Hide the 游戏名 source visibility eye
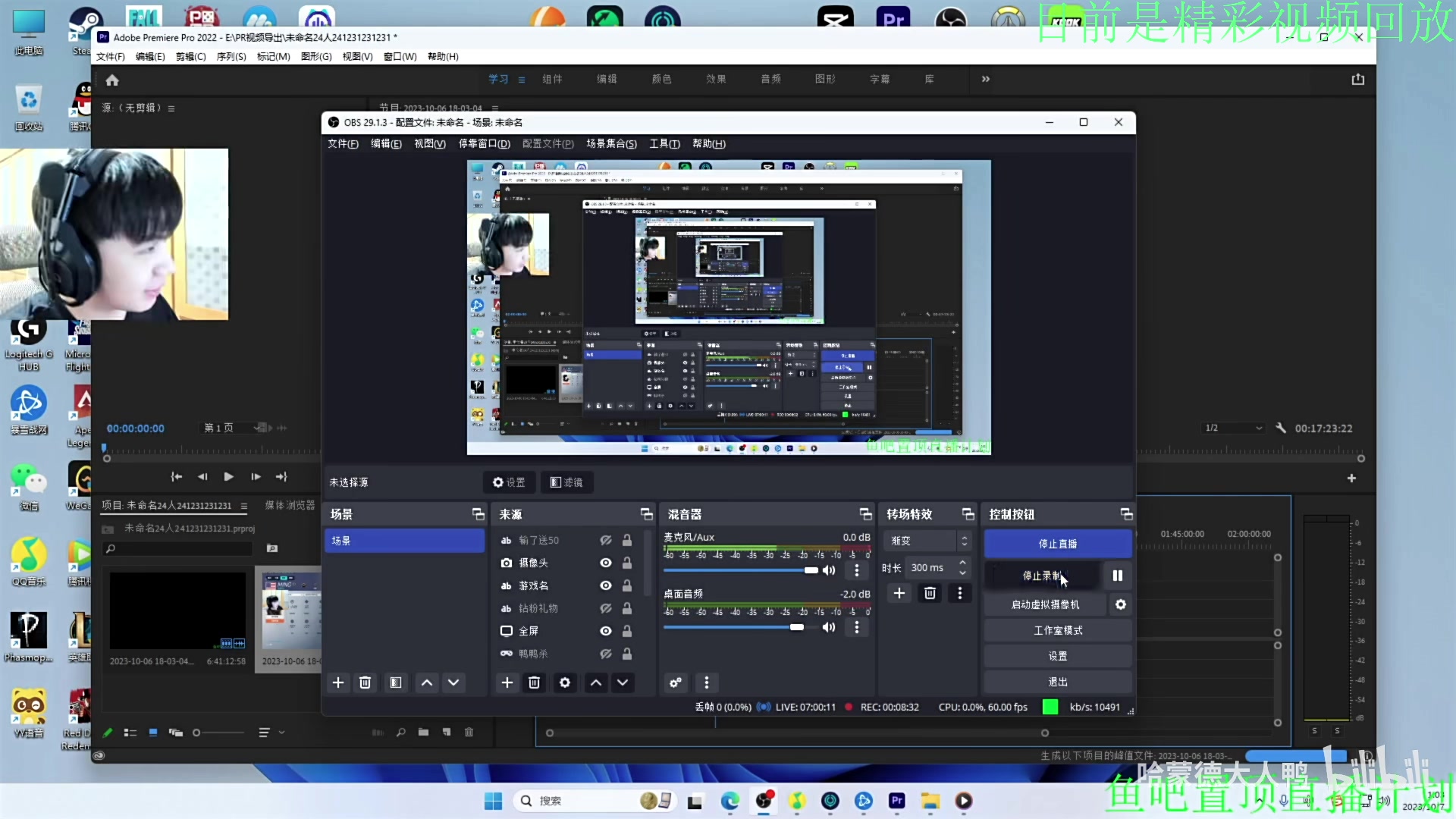The height and width of the screenshot is (819, 1456). (x=606, y=585)
